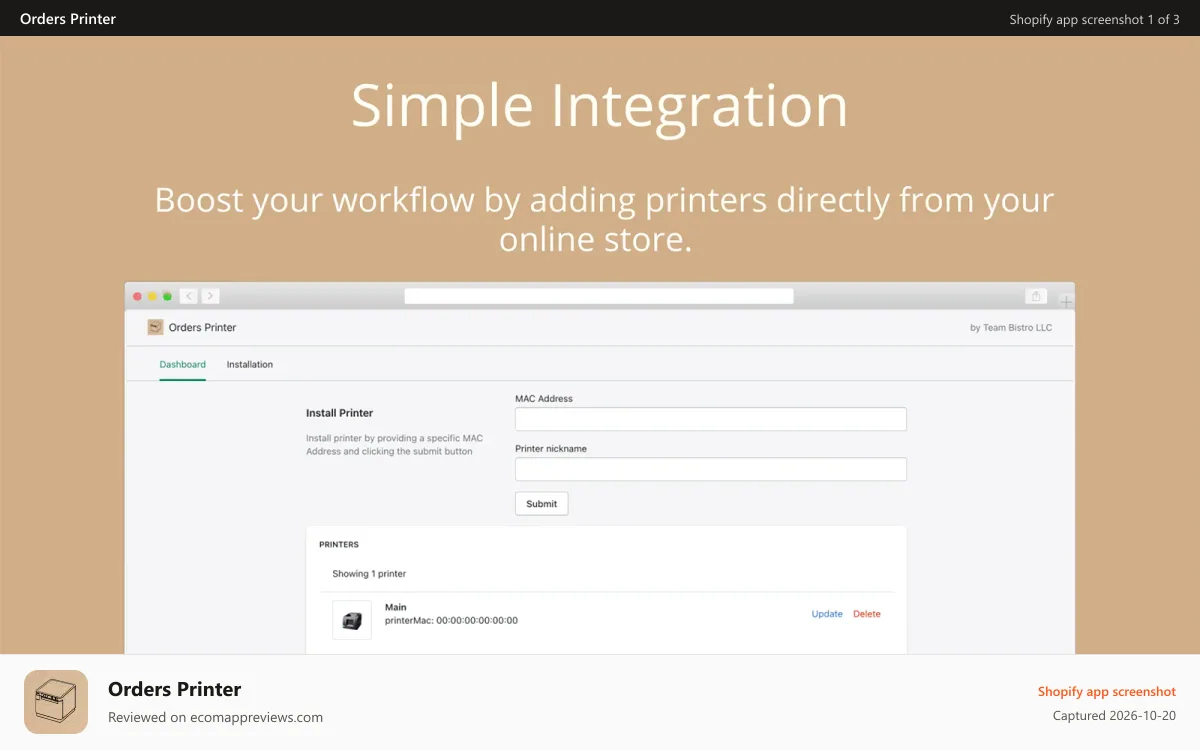Open a new browser tab with plus icon

pyautogui.click(x=1066, y=301)
